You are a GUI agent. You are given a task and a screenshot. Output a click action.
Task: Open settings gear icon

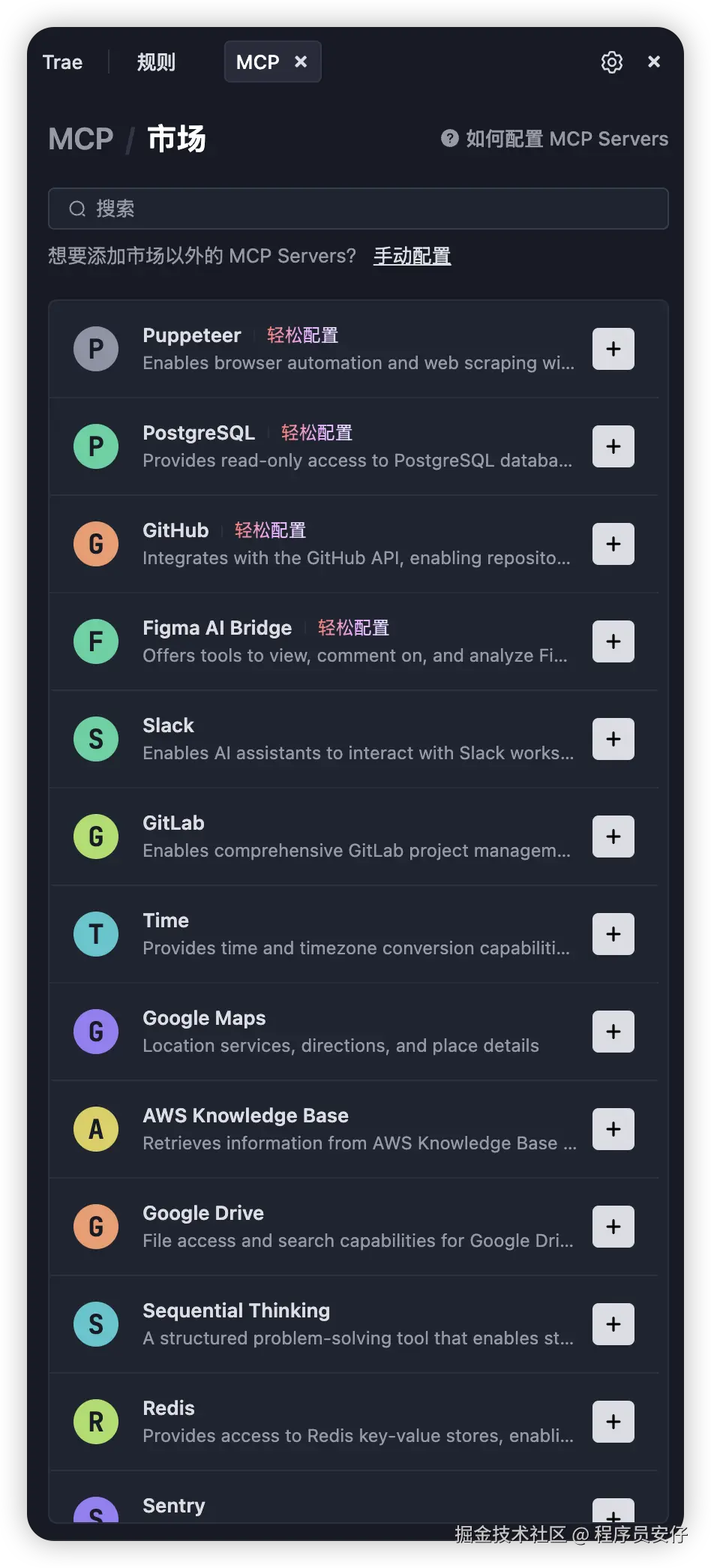click(x=612, y=62)
